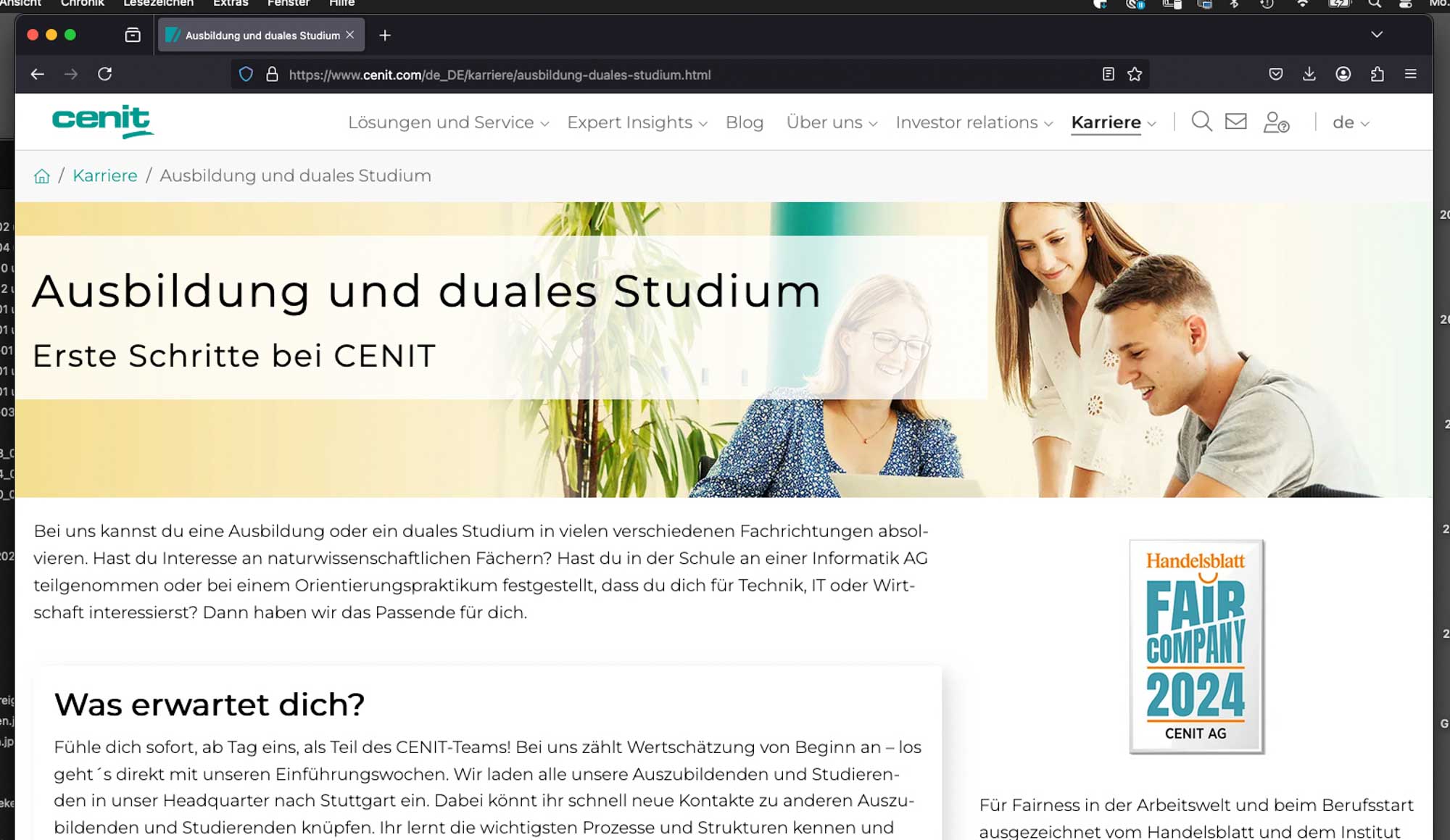Click the URL address field
This screenshot has width=1450, height=840.
pos(652,75)
